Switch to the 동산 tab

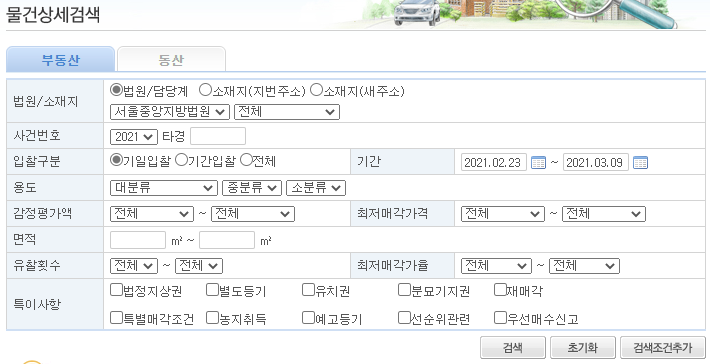pos(171,60)
